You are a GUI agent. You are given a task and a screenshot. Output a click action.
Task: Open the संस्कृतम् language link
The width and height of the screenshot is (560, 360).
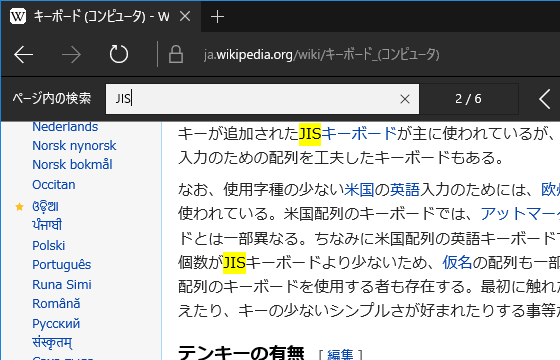tap(52, 342)
